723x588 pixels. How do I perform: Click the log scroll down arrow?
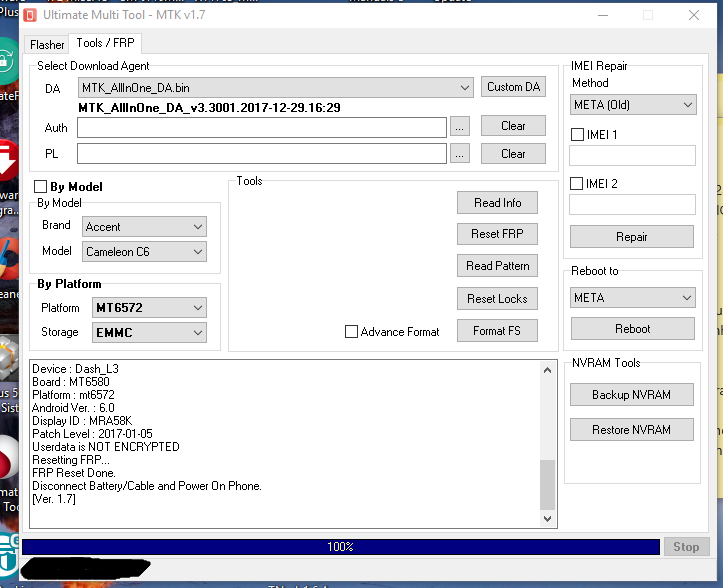tap(547, 518)
